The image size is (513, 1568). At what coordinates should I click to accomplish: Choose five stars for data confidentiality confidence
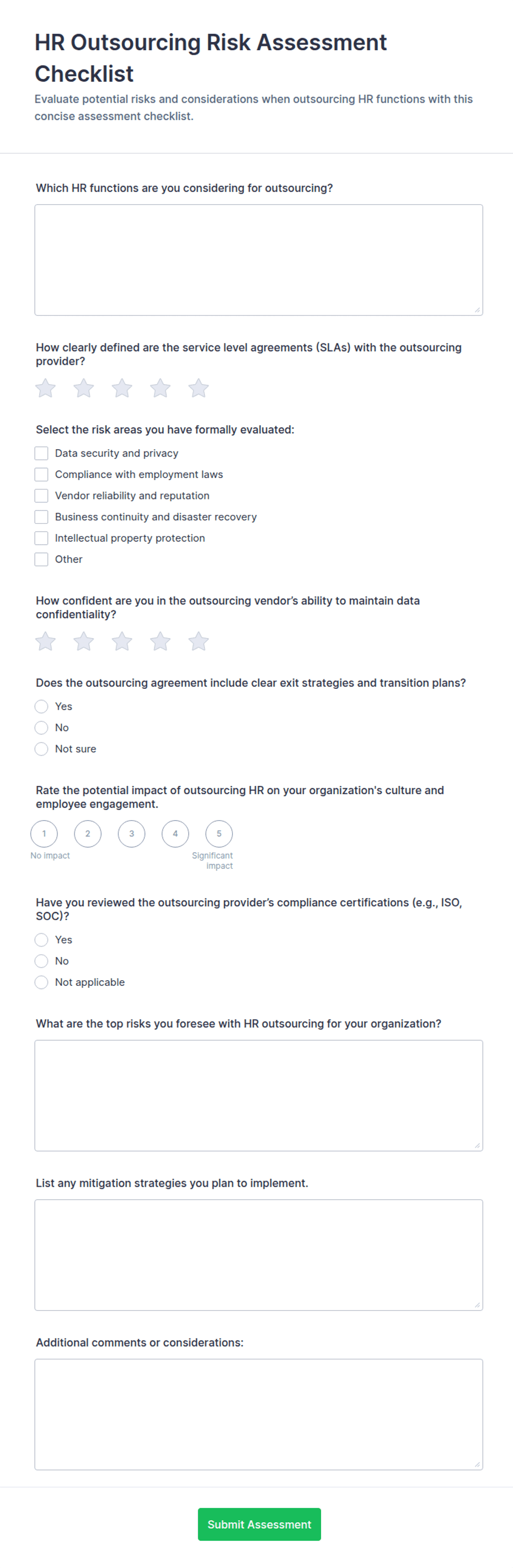(199, 641)
